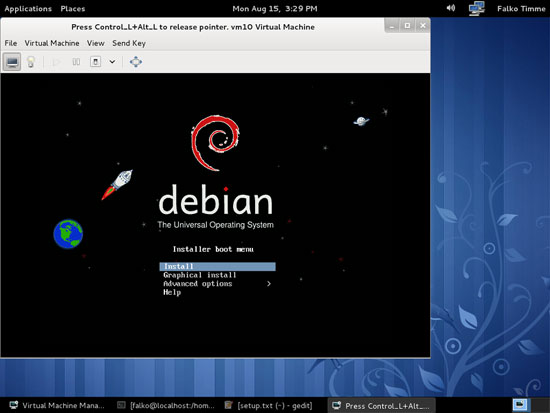Open the File menu

pos(11,43)
